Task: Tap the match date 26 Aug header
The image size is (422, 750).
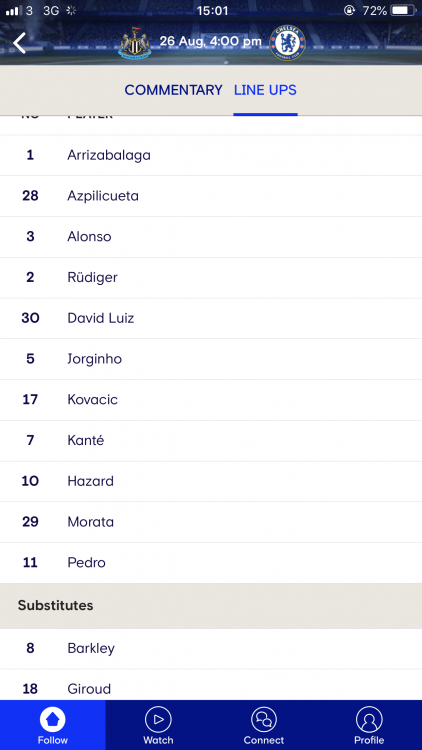Action: [211, 42]
